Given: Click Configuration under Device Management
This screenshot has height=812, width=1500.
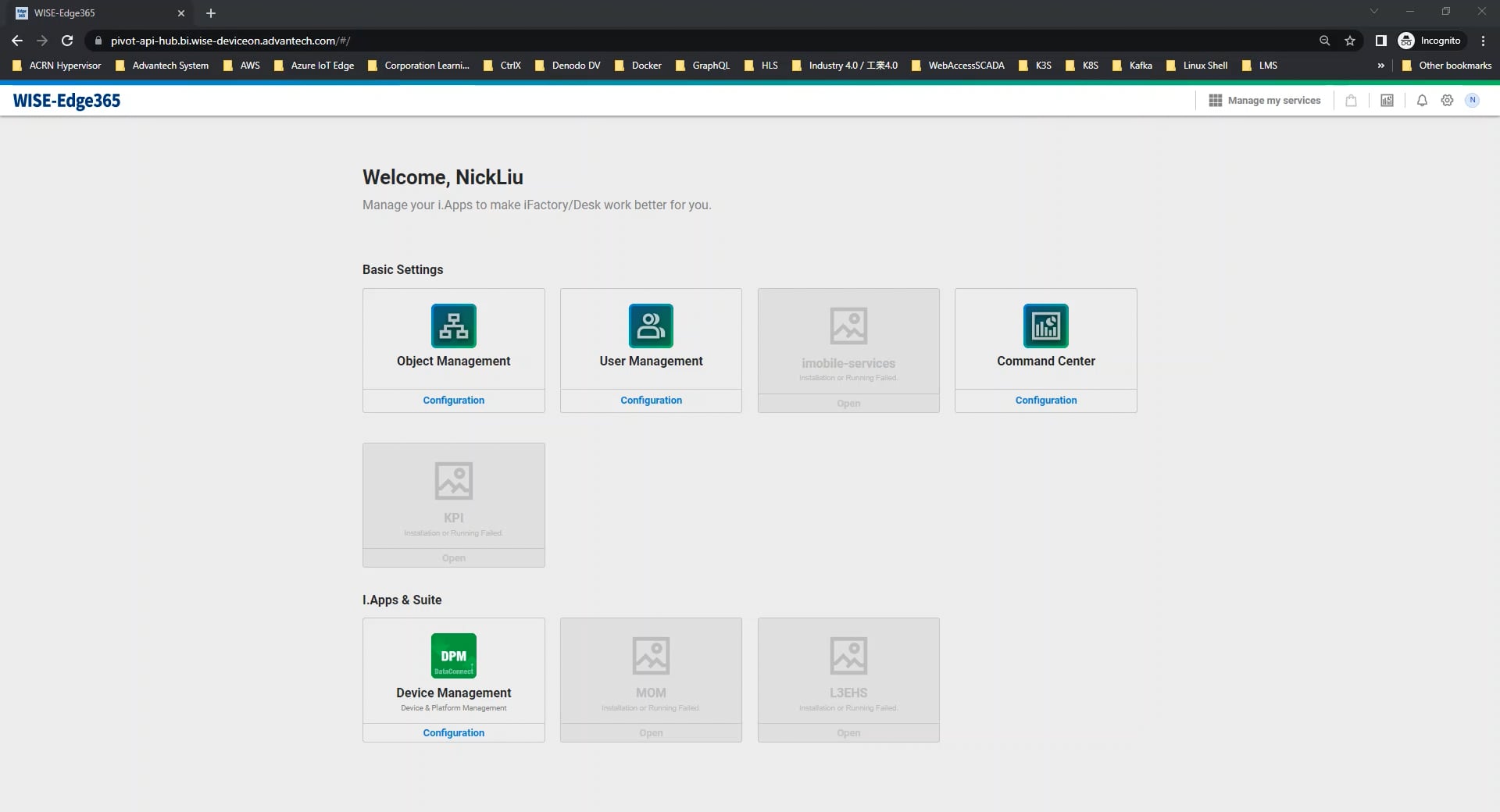Looking at the screenshot, I should tap(453, 733).
